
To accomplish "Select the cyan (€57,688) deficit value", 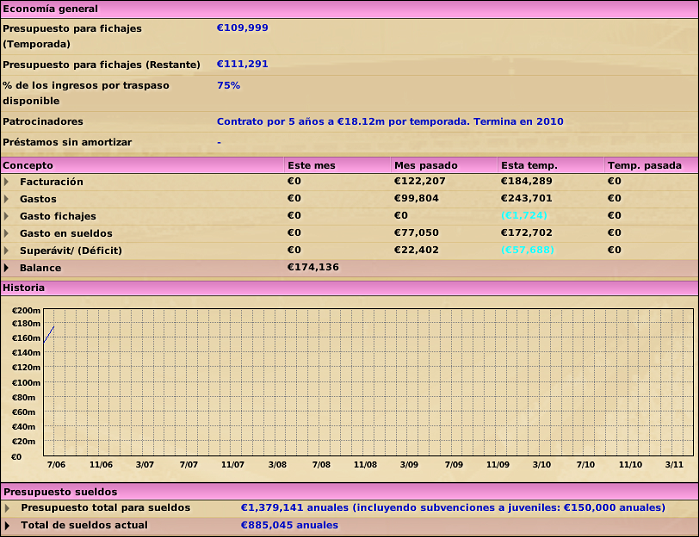I will pos(527,250).
